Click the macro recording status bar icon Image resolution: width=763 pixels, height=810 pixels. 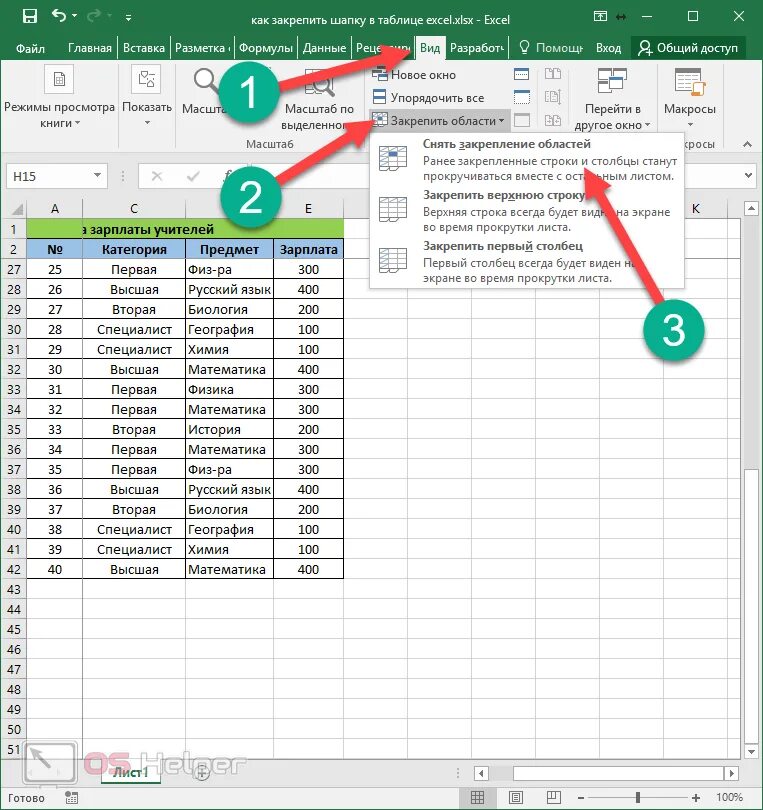point(72,798)
